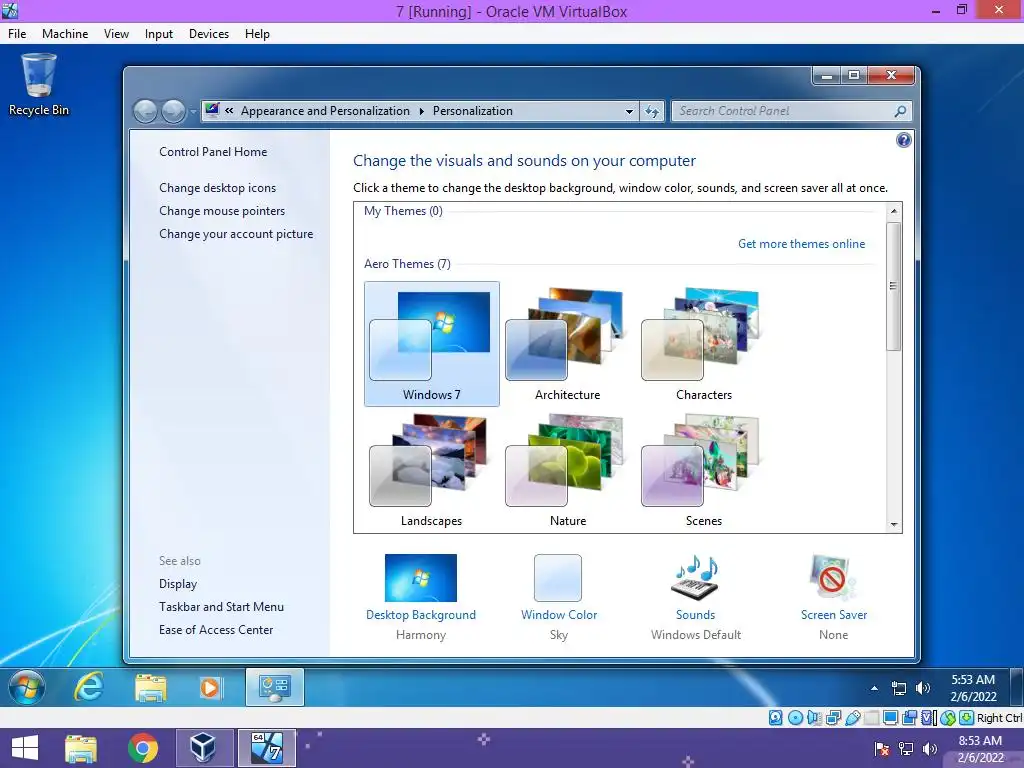The height and width of the screenshot is (768, 1024).
Task: Select the Nature theme
Action: pos(568,470)
